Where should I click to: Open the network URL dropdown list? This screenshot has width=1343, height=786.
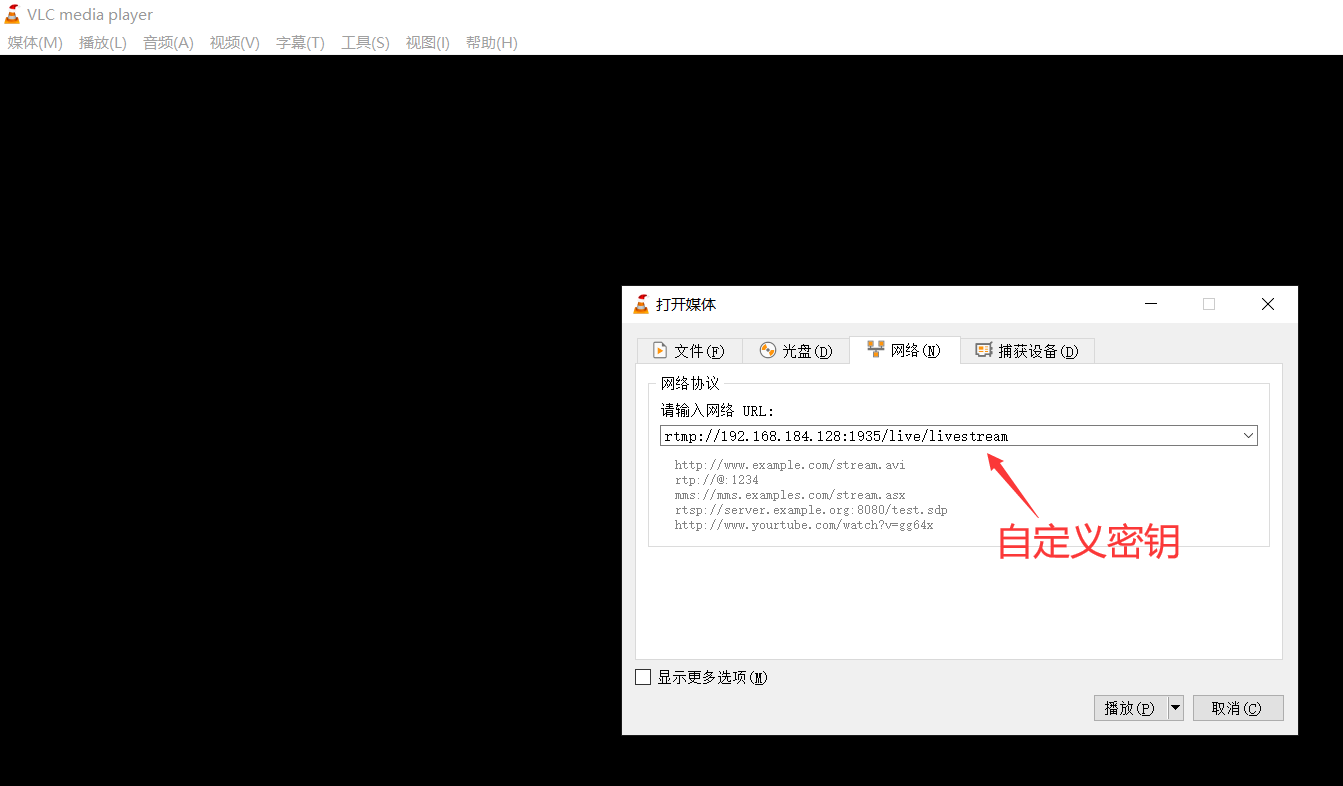click(x=1247, y=435)
